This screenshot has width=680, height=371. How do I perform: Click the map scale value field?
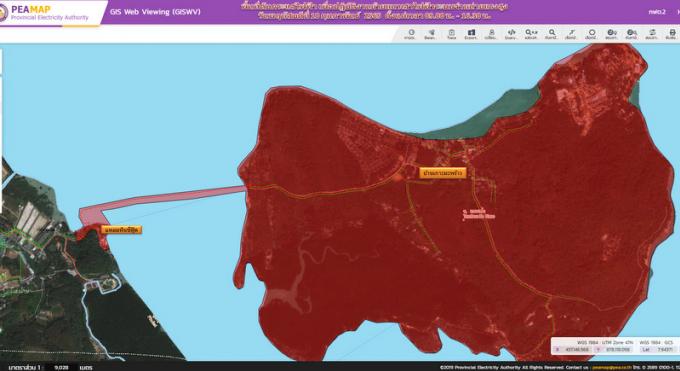[62, 367]
